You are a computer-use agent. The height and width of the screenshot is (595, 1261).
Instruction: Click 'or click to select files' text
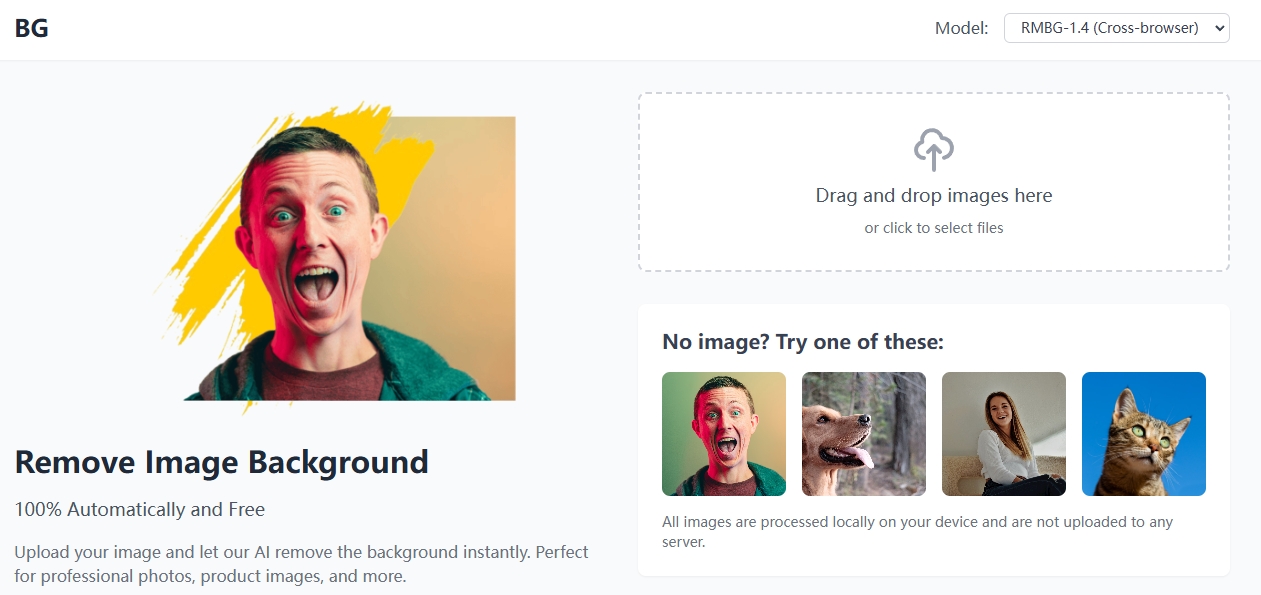point(934,227)
